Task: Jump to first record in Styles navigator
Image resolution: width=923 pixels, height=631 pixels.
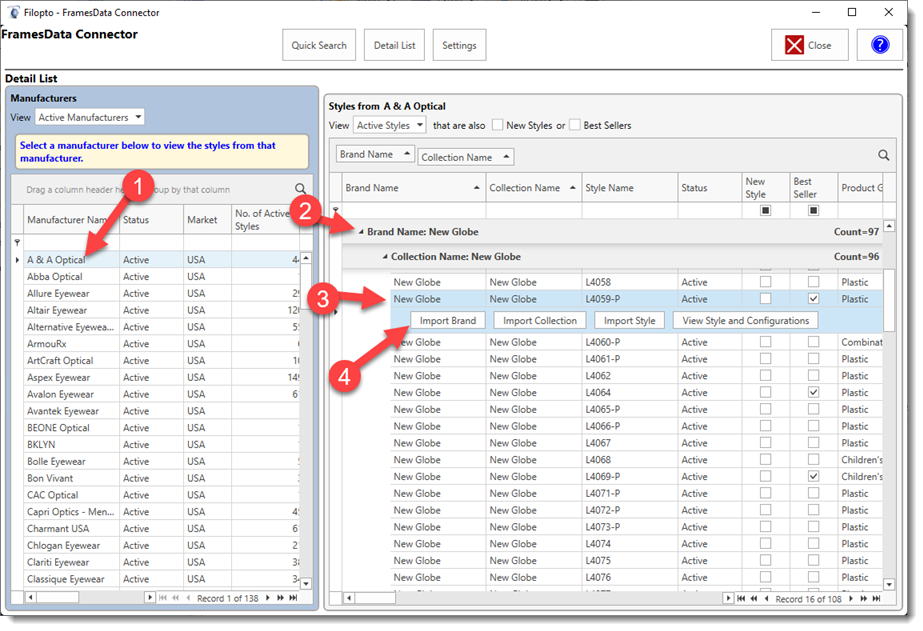Action: (741, 599)
